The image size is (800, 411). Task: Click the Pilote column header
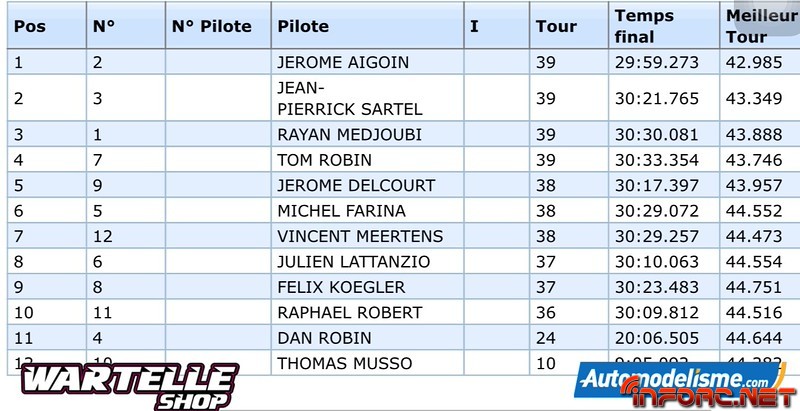click(304, 26)
